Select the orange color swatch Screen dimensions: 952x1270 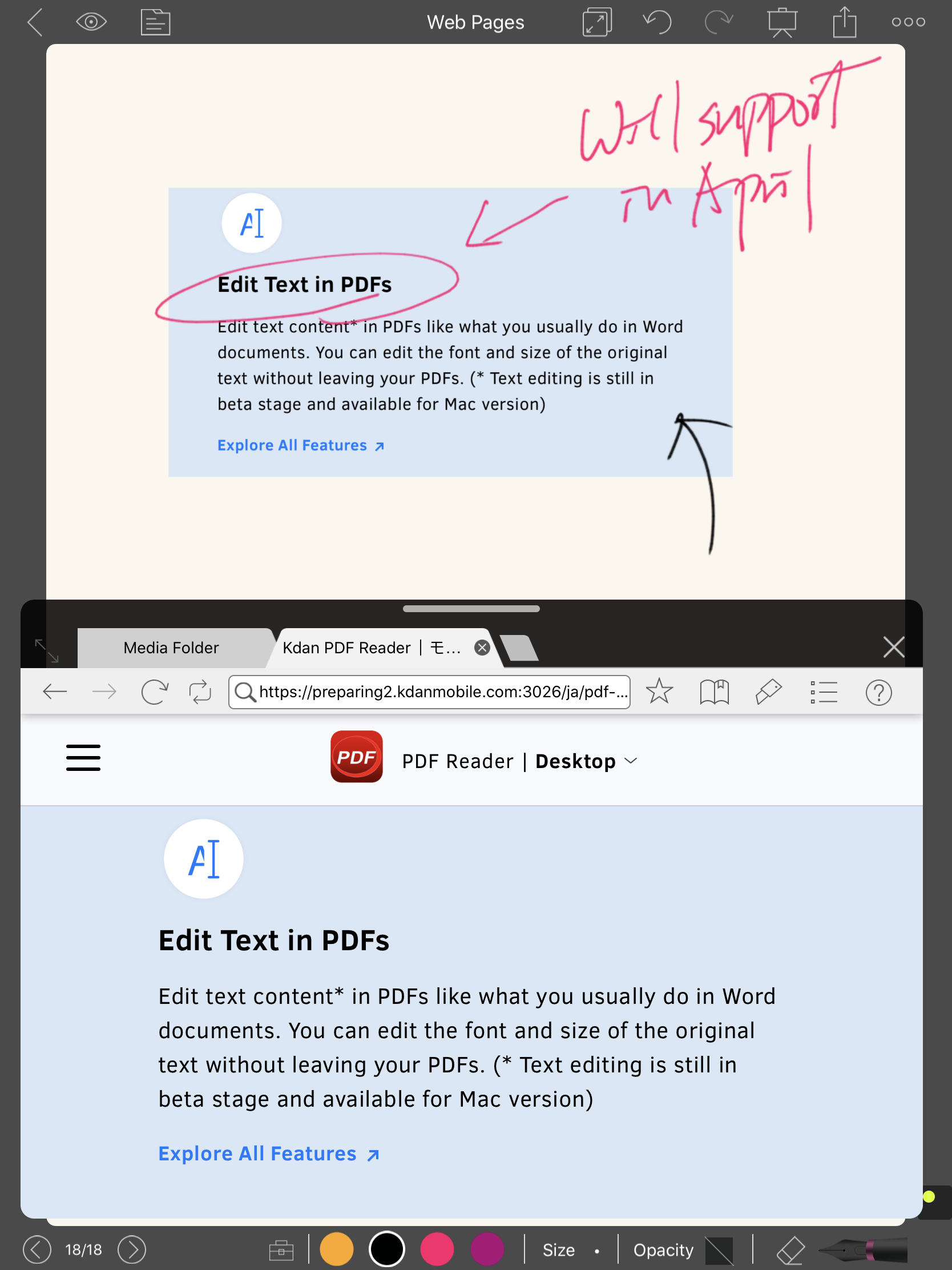point(337,1249)
